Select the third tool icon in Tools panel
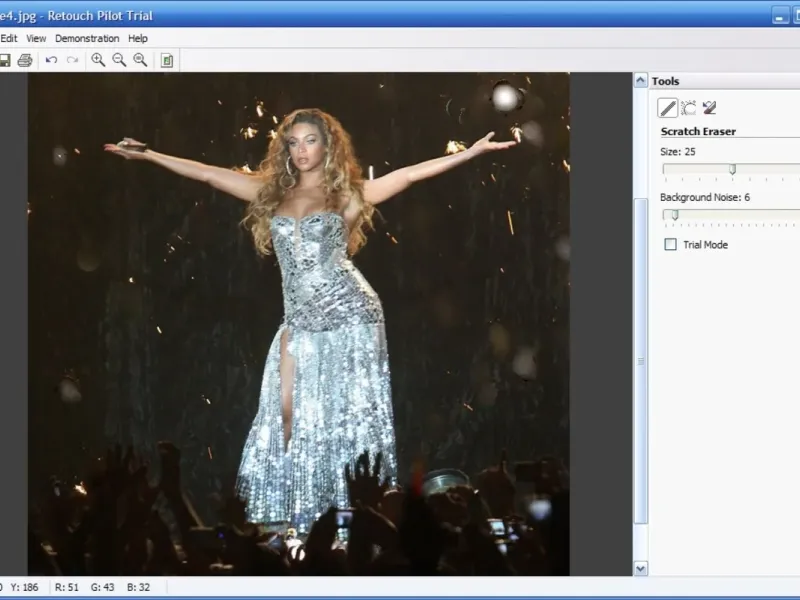The width and height of the screenshot is (800, 600). [709, 108]
